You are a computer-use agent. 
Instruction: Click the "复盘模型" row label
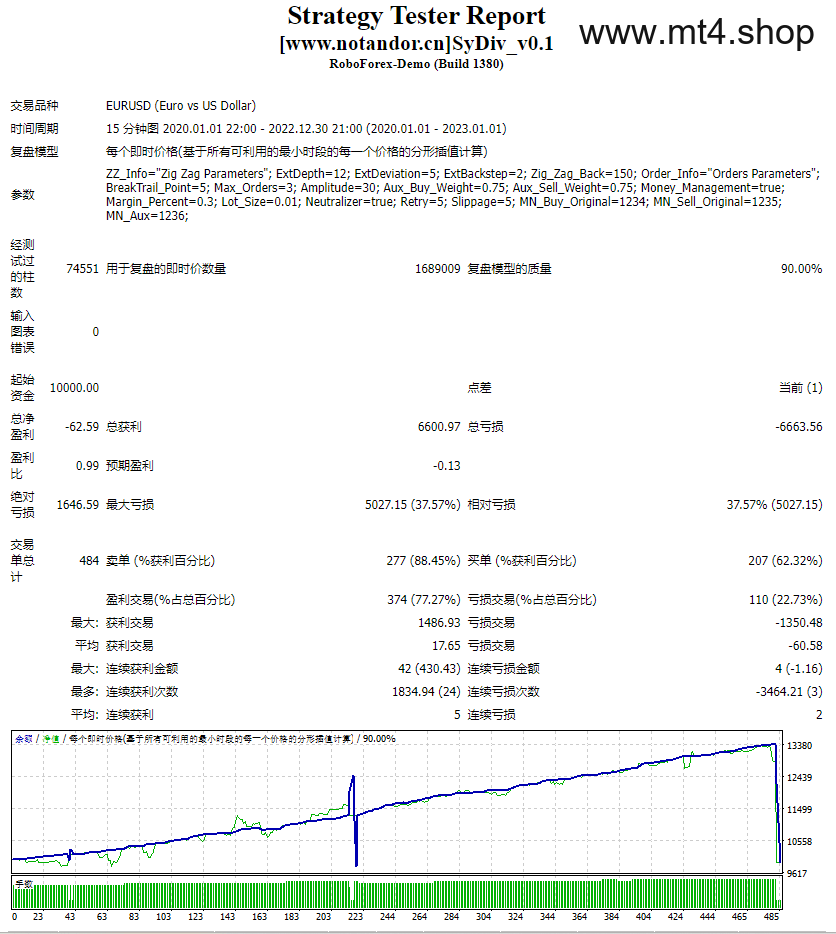pos(35,152)
